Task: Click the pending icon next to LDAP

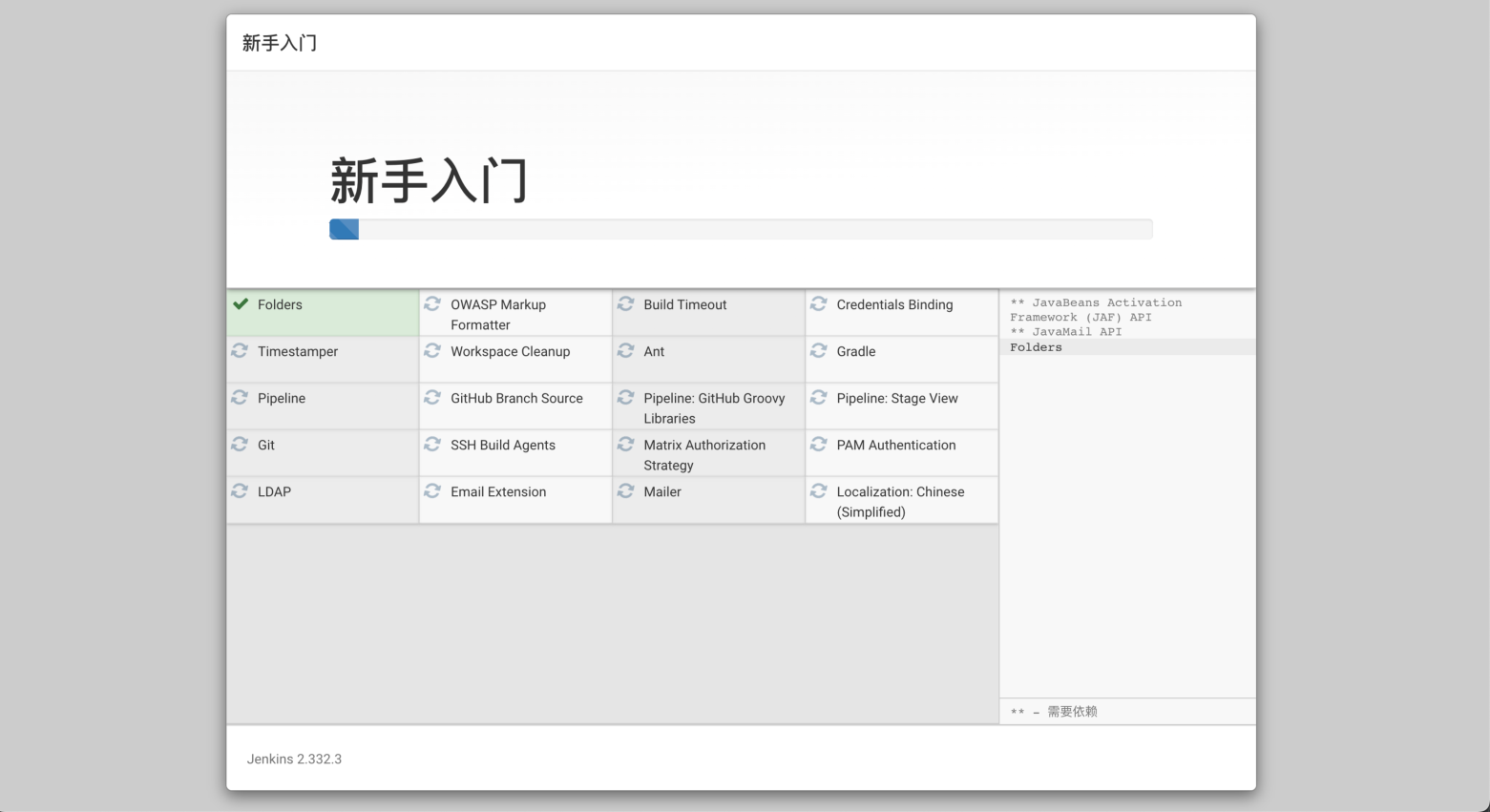Action: pyautogui.click(x=240, y=490)
